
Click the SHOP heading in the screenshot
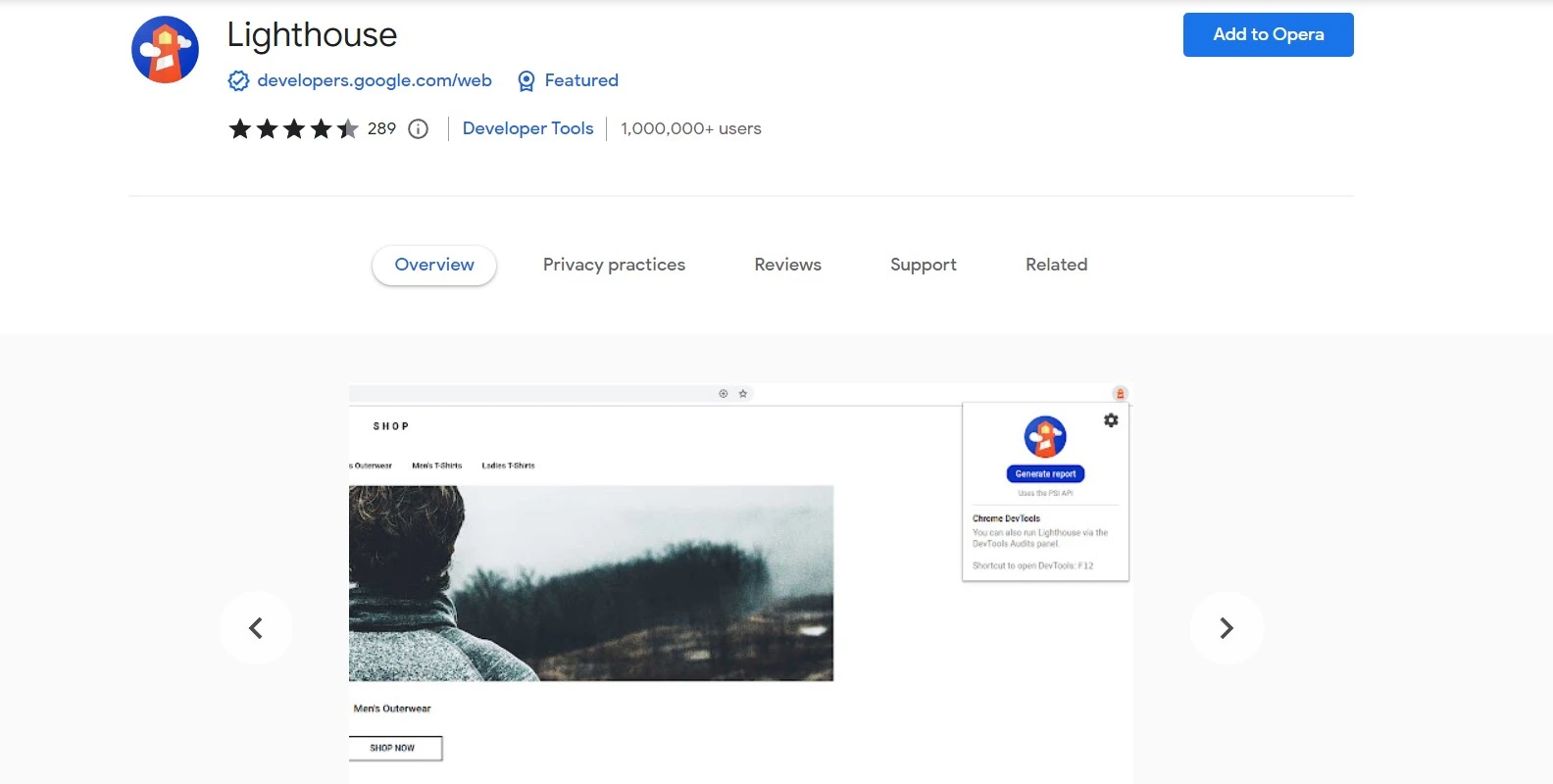tap(391, 426)
